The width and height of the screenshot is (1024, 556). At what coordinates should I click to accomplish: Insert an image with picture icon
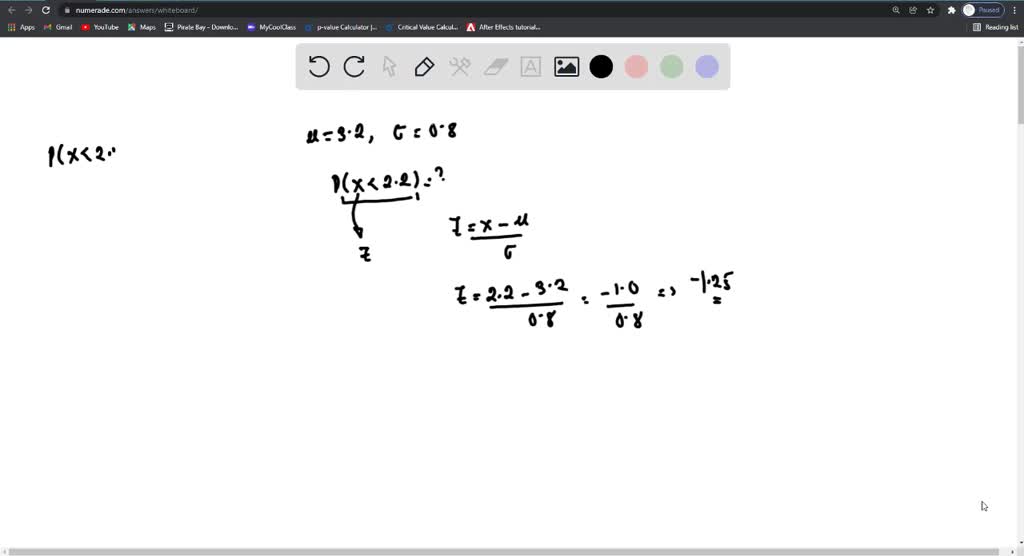point(566,67)
